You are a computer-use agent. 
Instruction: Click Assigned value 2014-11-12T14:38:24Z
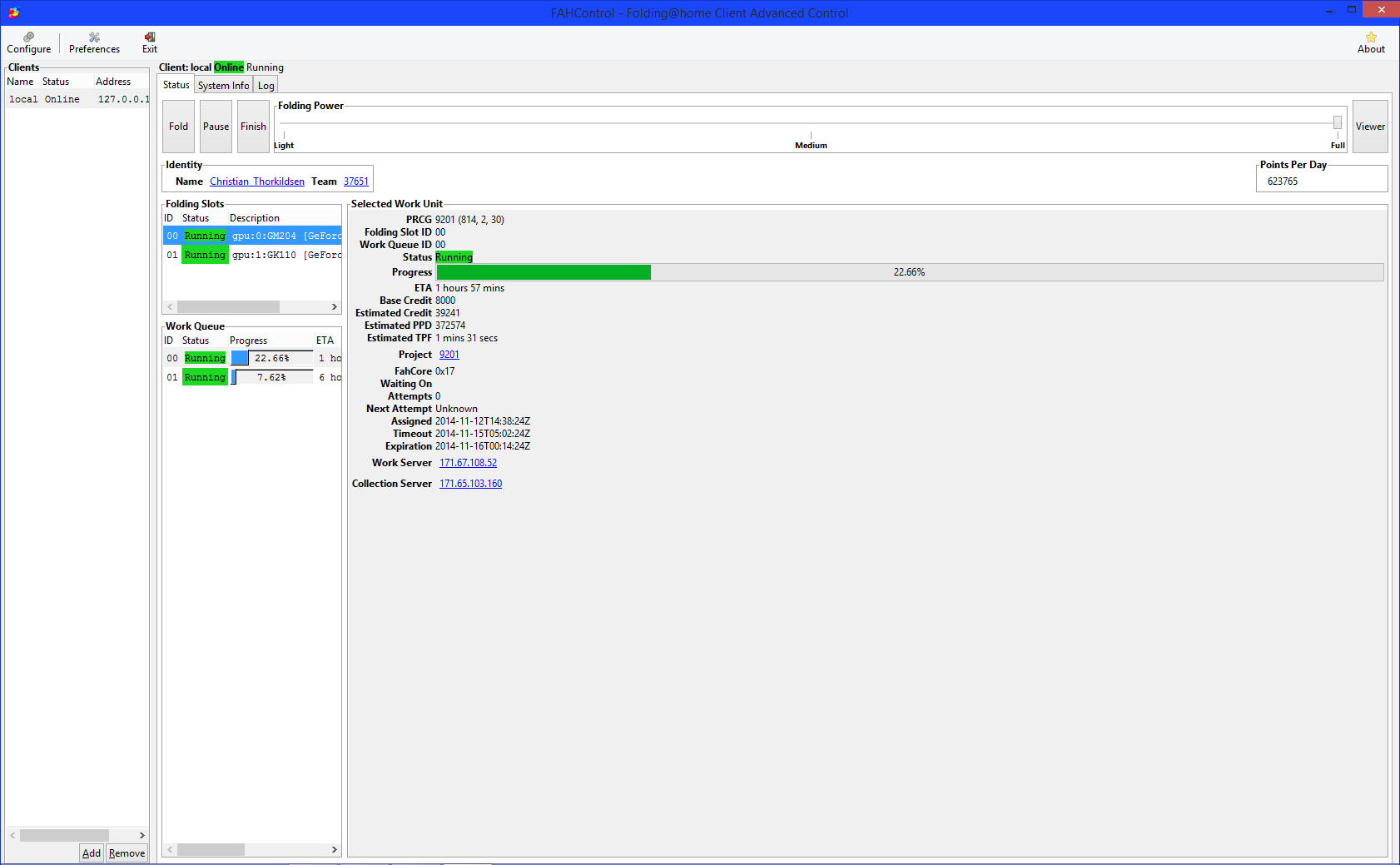[x=483, y=421]
